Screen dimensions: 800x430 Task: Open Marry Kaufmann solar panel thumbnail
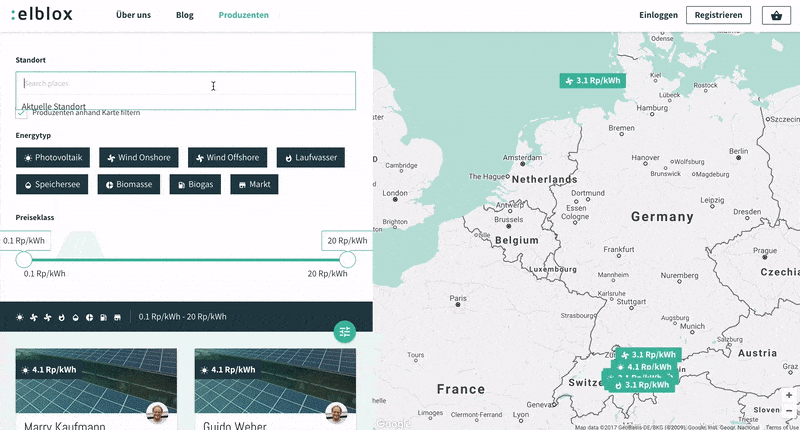click(x=96, y=381)
